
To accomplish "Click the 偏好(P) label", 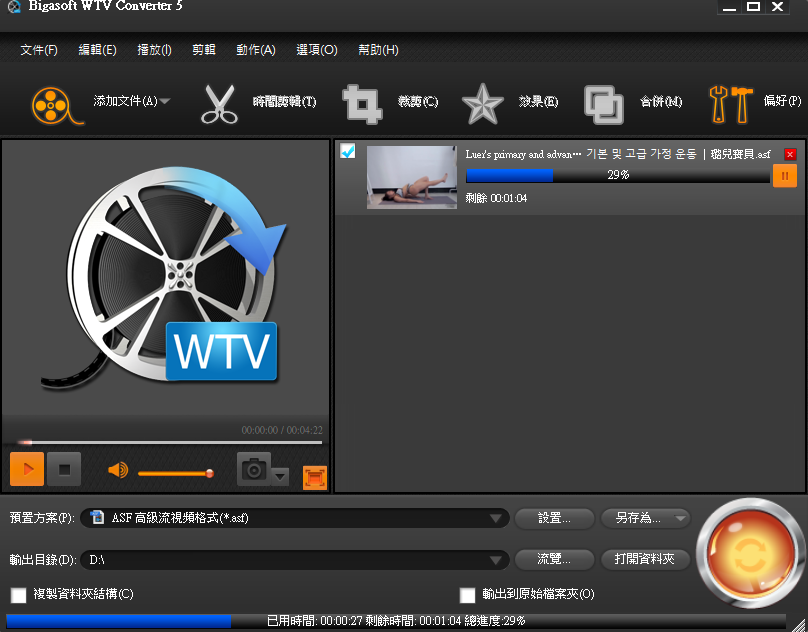I will point(782,101).
